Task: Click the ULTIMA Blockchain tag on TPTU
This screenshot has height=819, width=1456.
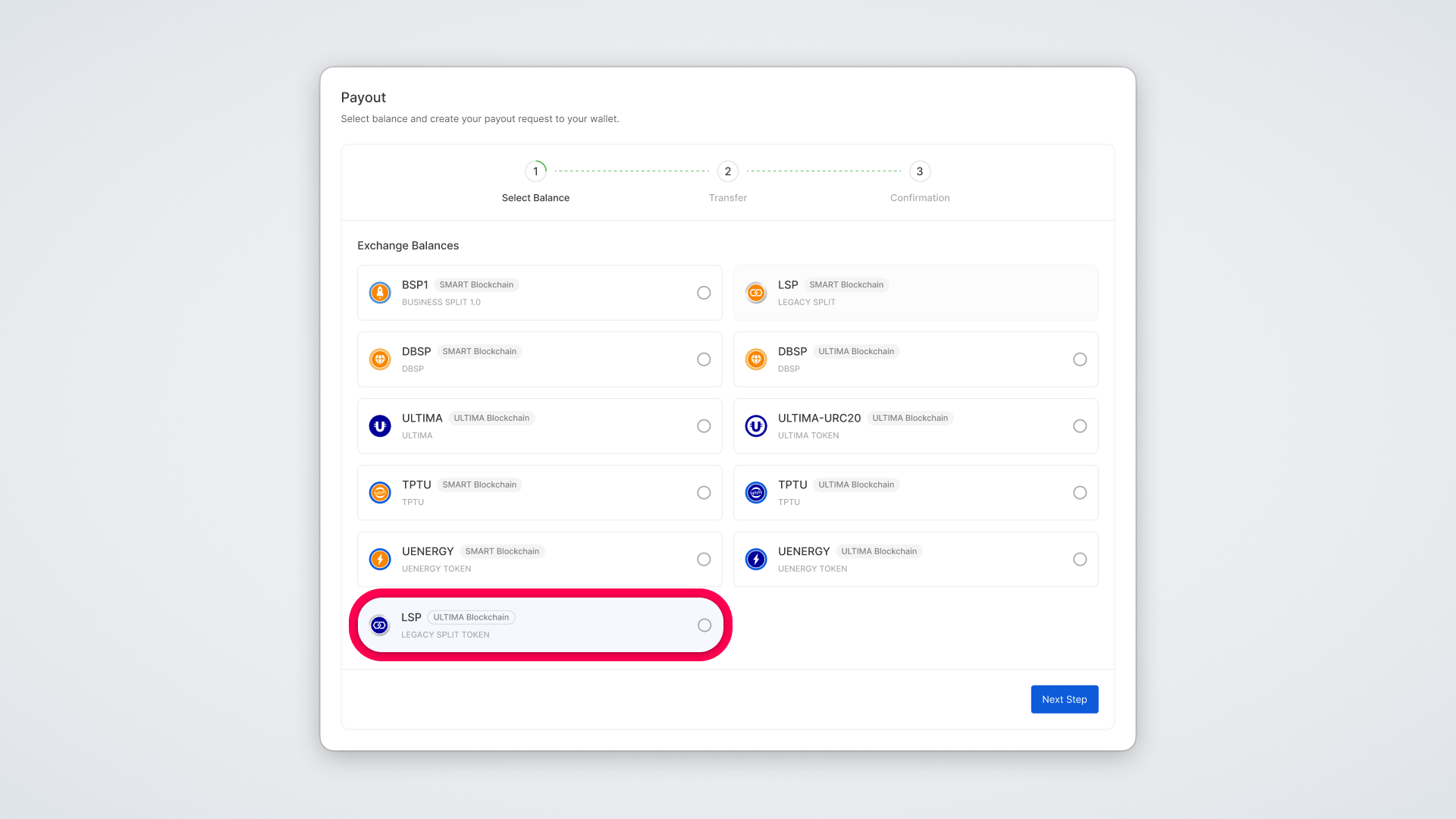Action: tap(856, 485)
